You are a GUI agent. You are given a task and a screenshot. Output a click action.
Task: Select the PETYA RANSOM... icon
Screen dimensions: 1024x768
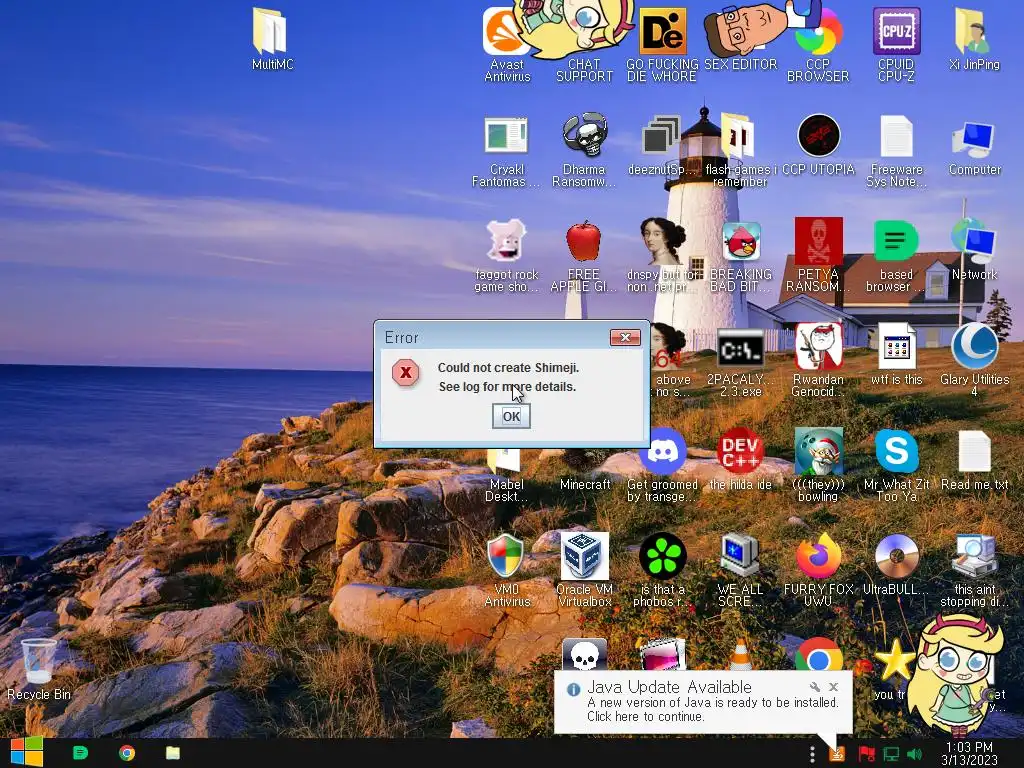818,256
